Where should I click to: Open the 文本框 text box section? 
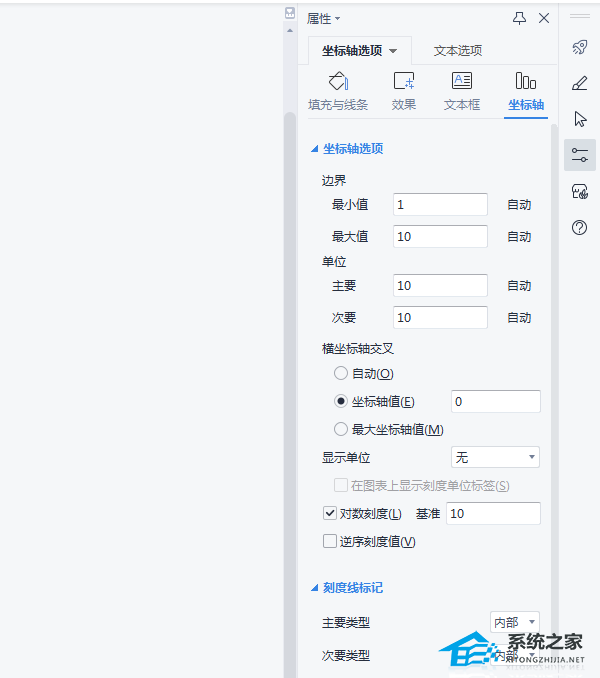462,92
